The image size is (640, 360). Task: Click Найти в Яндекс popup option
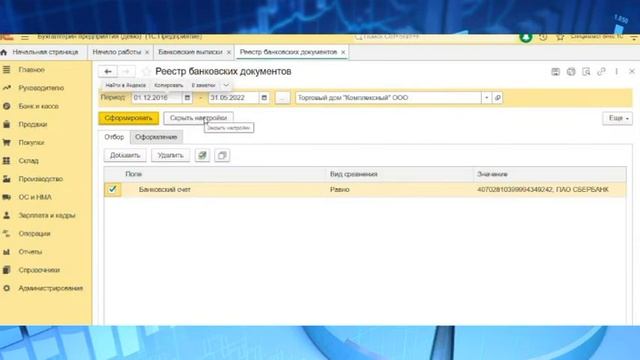pos(125,85)
